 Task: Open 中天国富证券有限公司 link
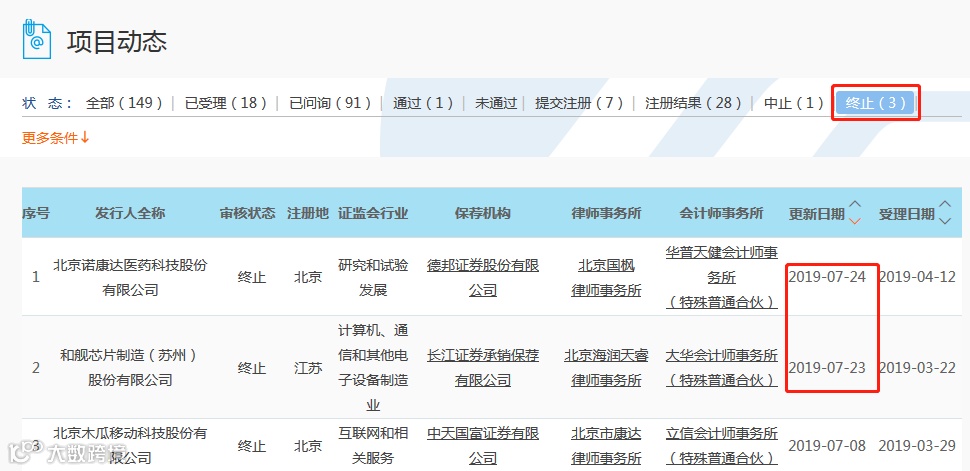pos(483,446)
